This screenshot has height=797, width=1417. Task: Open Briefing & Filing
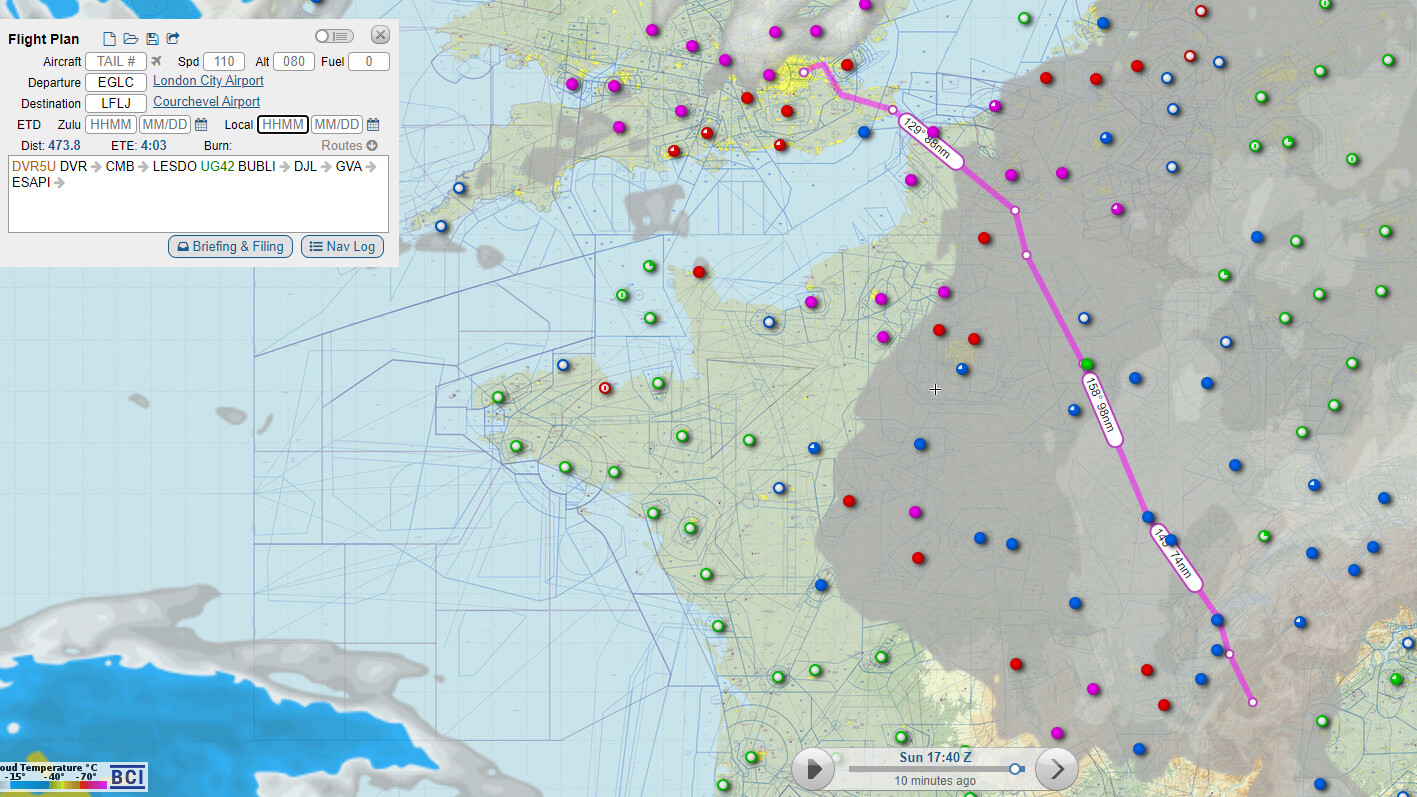click(x=230, y=247)
